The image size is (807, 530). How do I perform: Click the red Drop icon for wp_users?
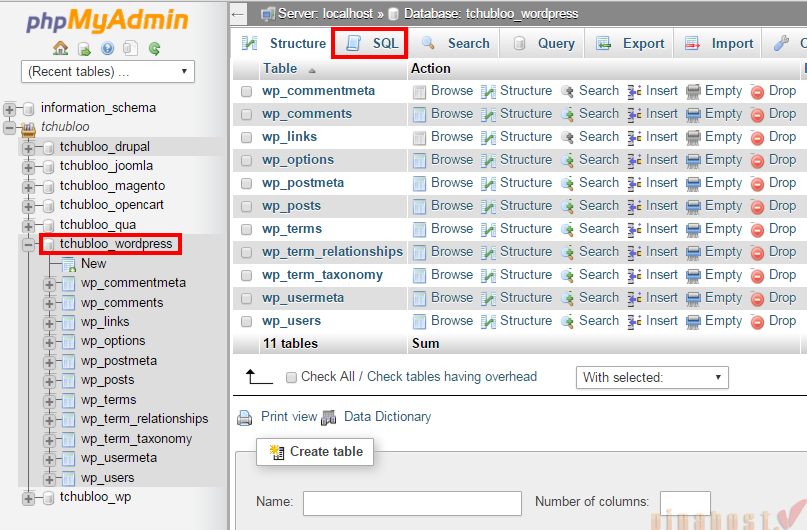(x=757, y=322)
